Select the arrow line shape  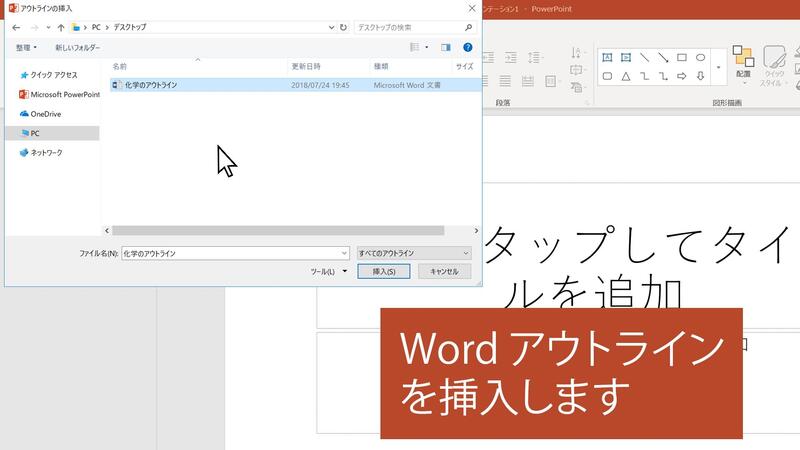[x=663, y=58]
